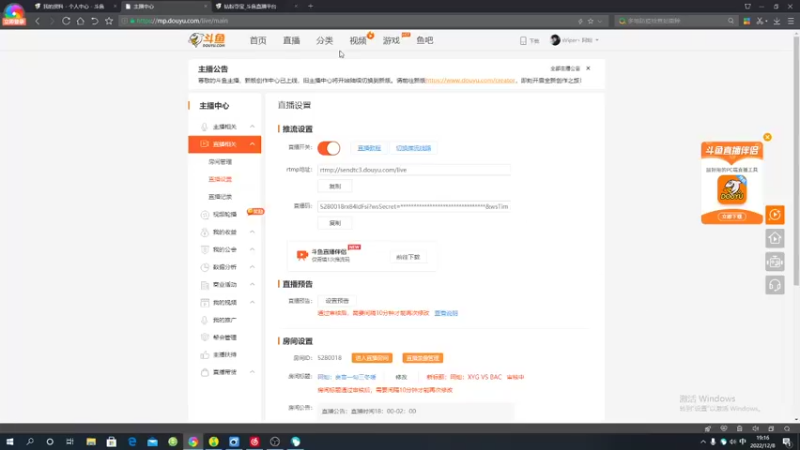The image size is (800, 450).
Task: Focus the rtmp address field
Action: pos(414,170)
